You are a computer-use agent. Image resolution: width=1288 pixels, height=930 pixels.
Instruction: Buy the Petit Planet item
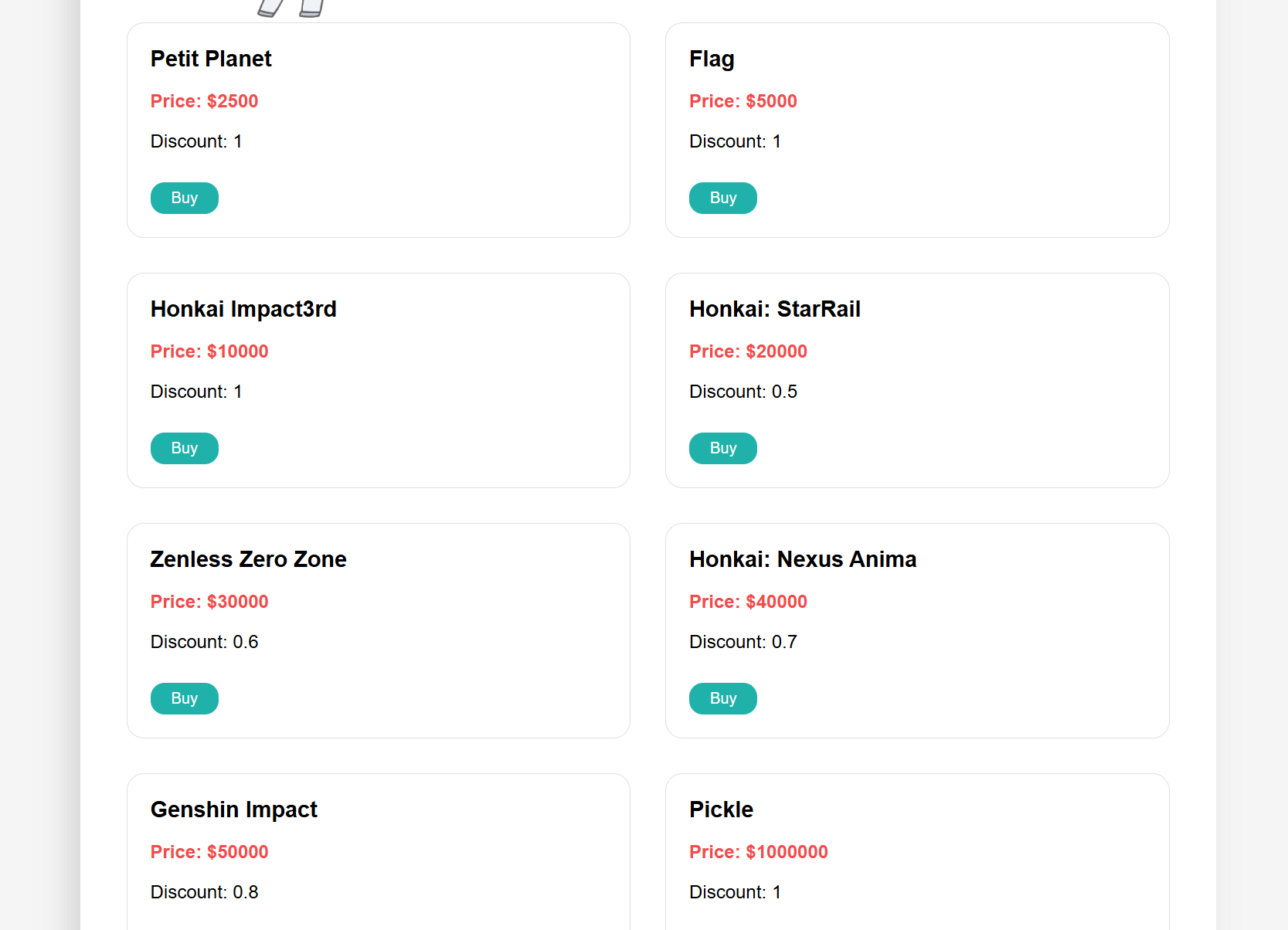(x=184, y=198)
